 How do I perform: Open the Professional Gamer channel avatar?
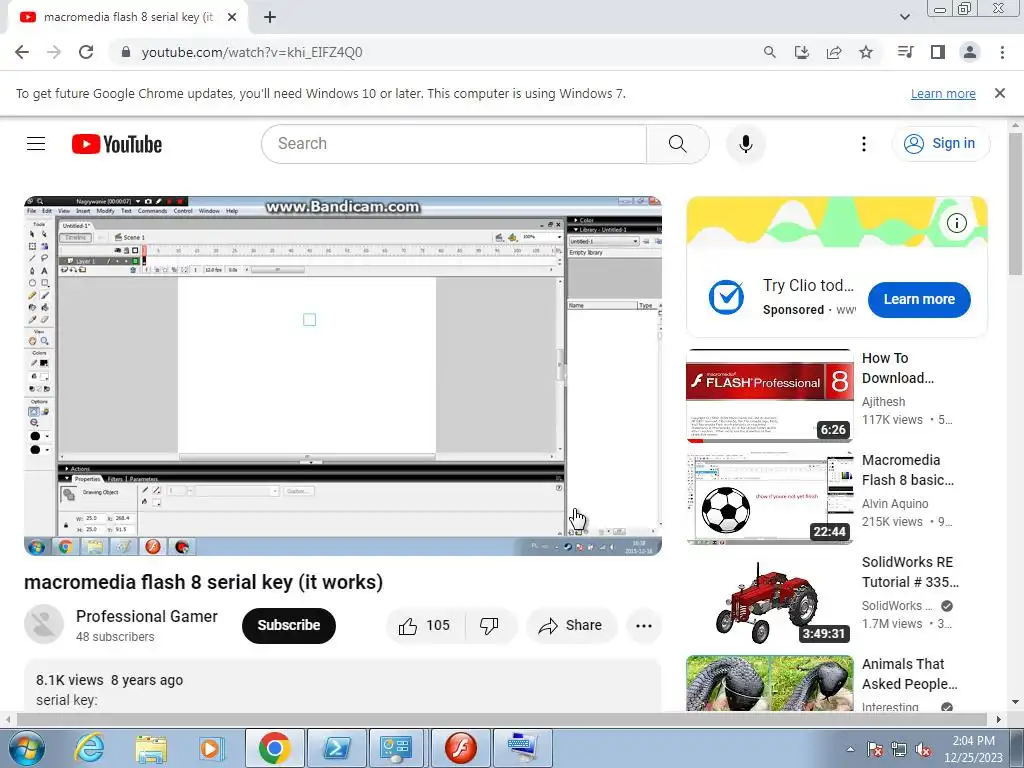(44, 624)
